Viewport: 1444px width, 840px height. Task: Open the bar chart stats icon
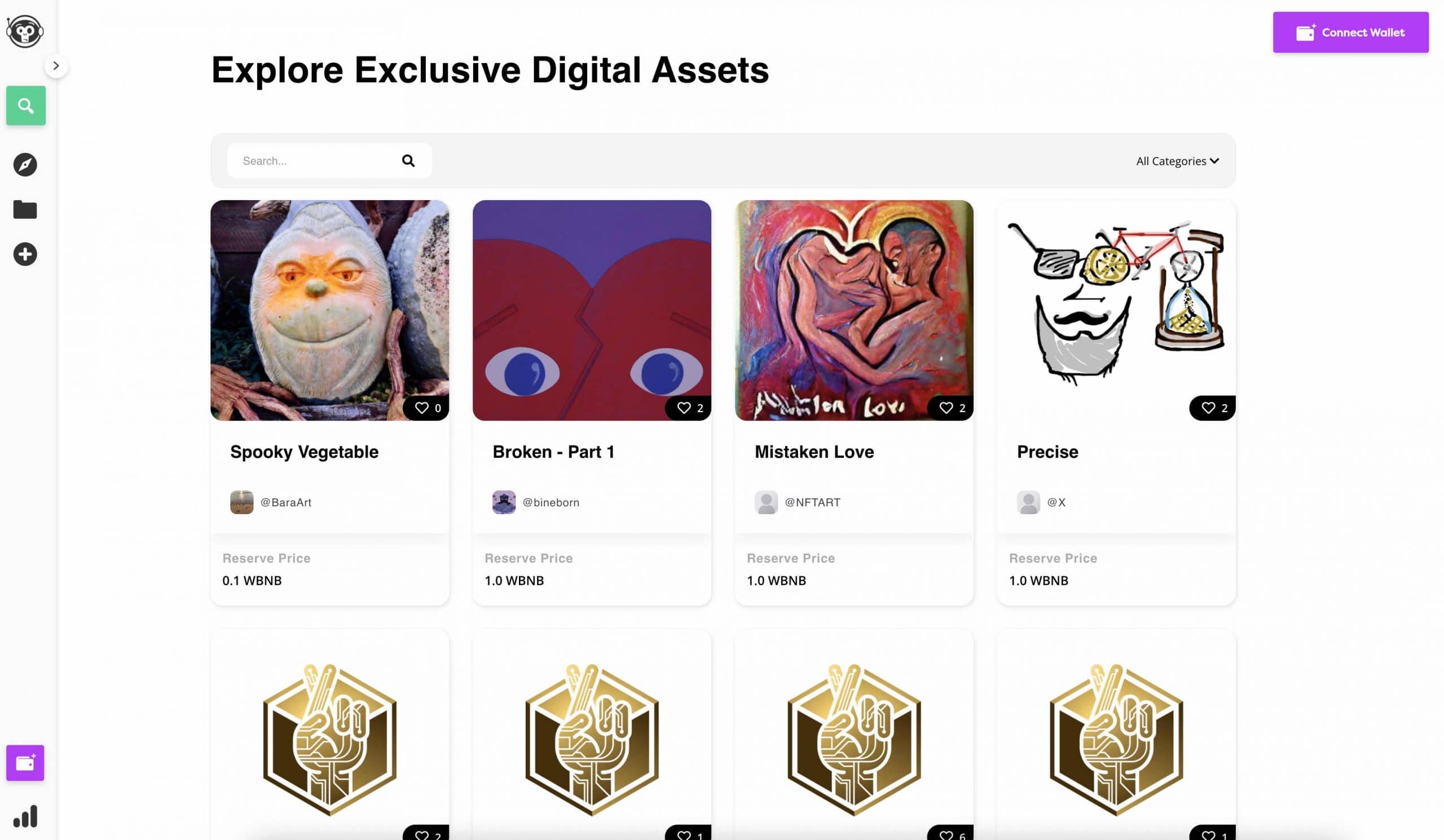tap(25, 816)
